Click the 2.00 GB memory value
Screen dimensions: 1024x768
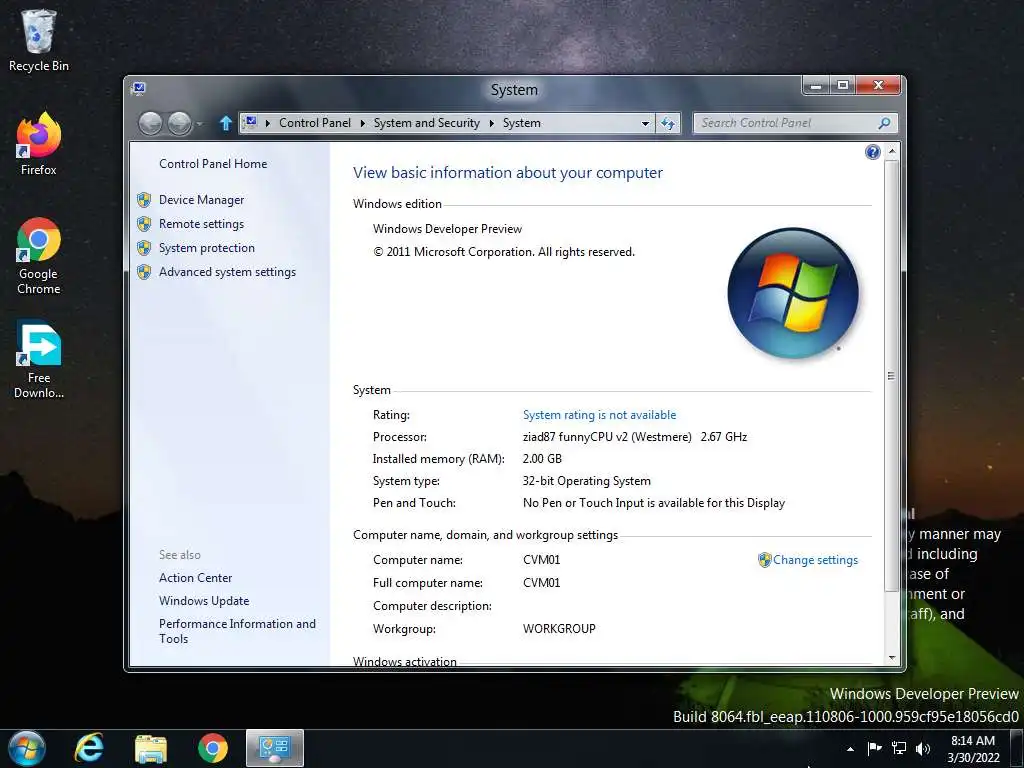(542, 459)
